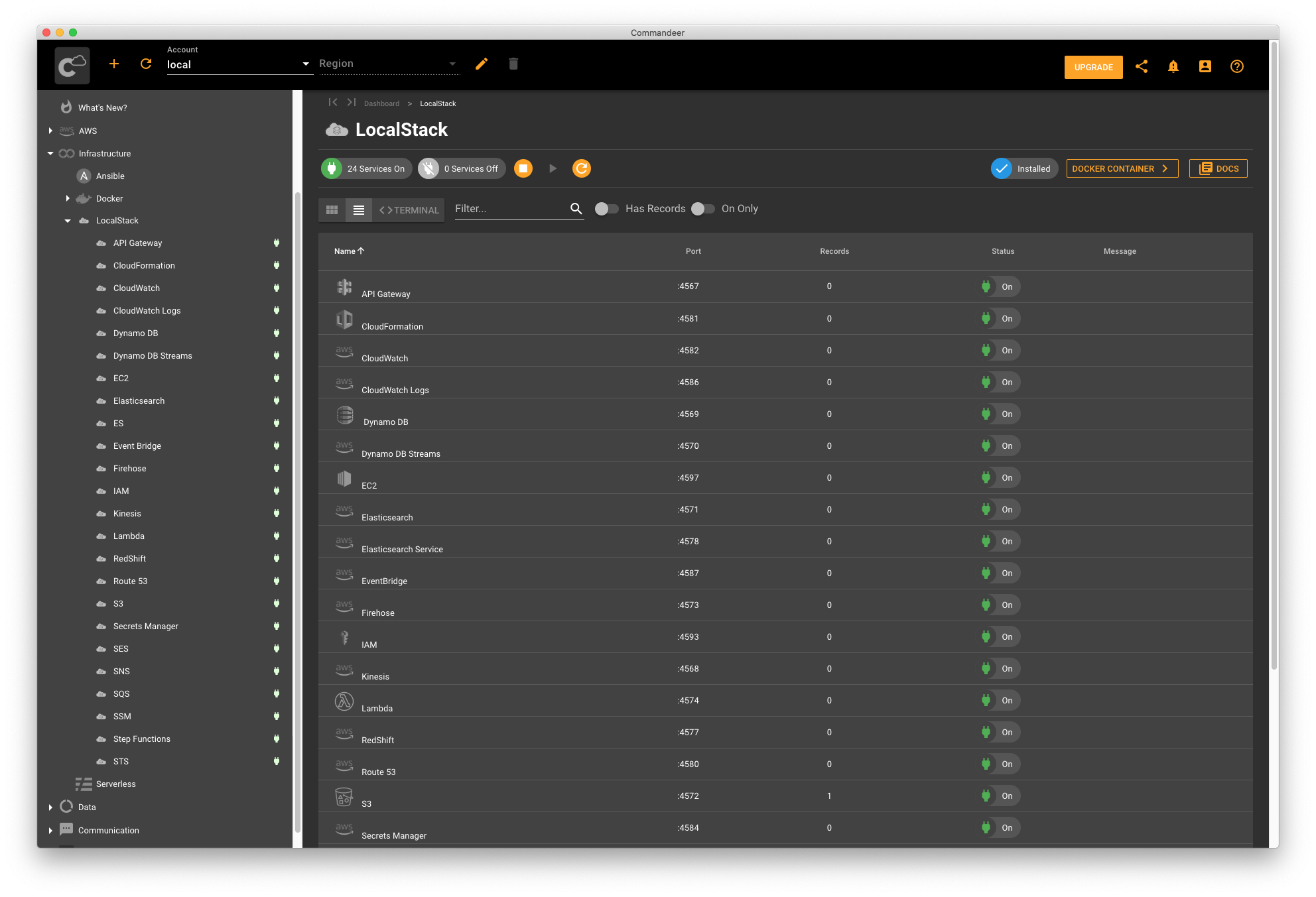Click the main window vertical scrollbar
The image size is (1316, 897).
click(1274, 355)
